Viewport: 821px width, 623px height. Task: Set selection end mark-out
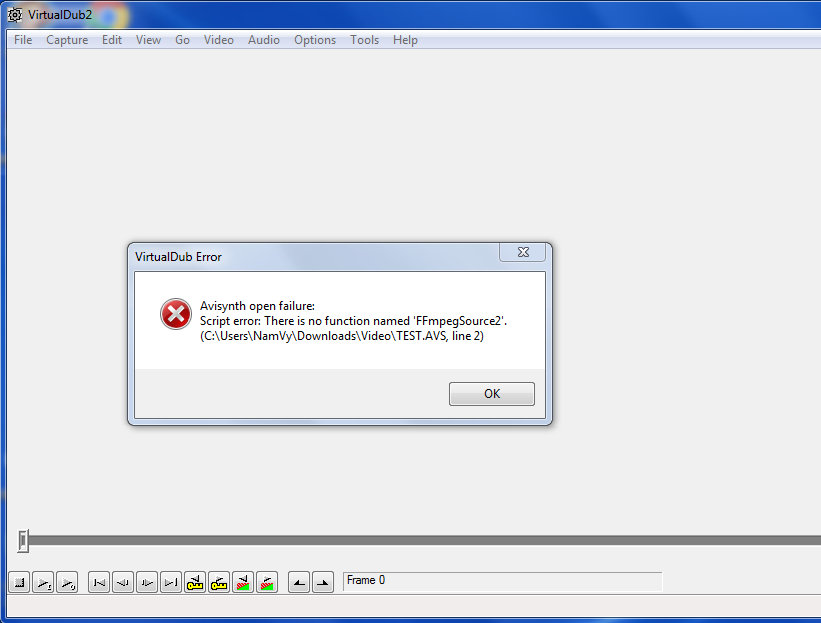323,582
